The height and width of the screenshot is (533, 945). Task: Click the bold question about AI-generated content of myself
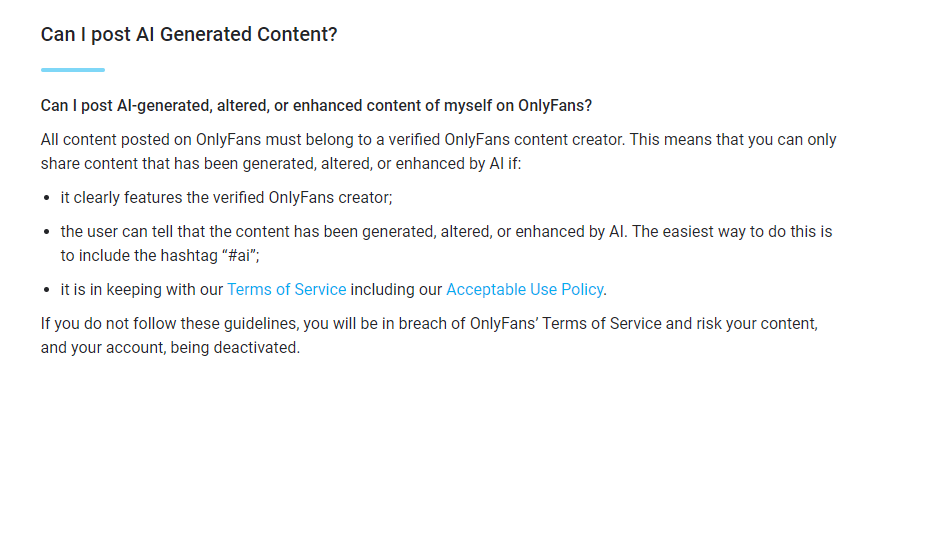tap(316, 106)
